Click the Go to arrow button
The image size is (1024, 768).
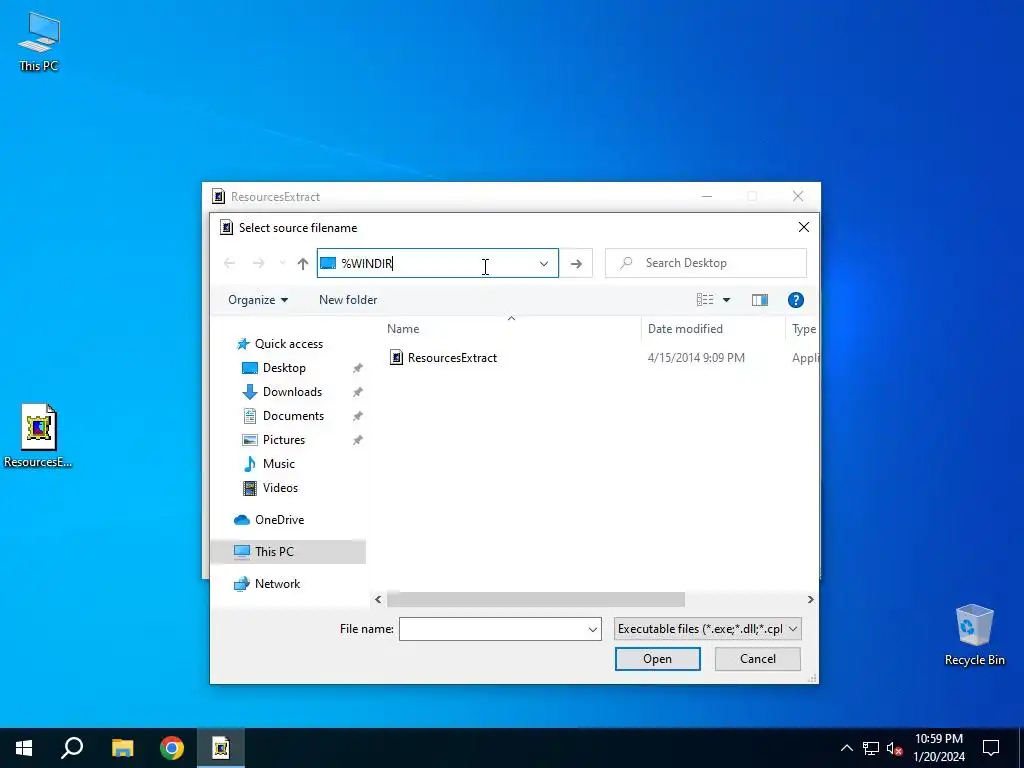pos(576,263)
